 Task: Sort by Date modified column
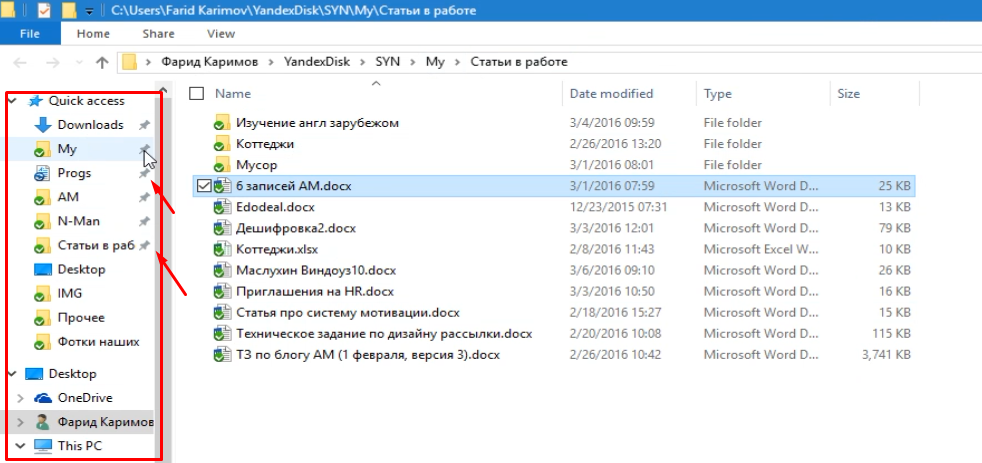click(x=611, y=94)
